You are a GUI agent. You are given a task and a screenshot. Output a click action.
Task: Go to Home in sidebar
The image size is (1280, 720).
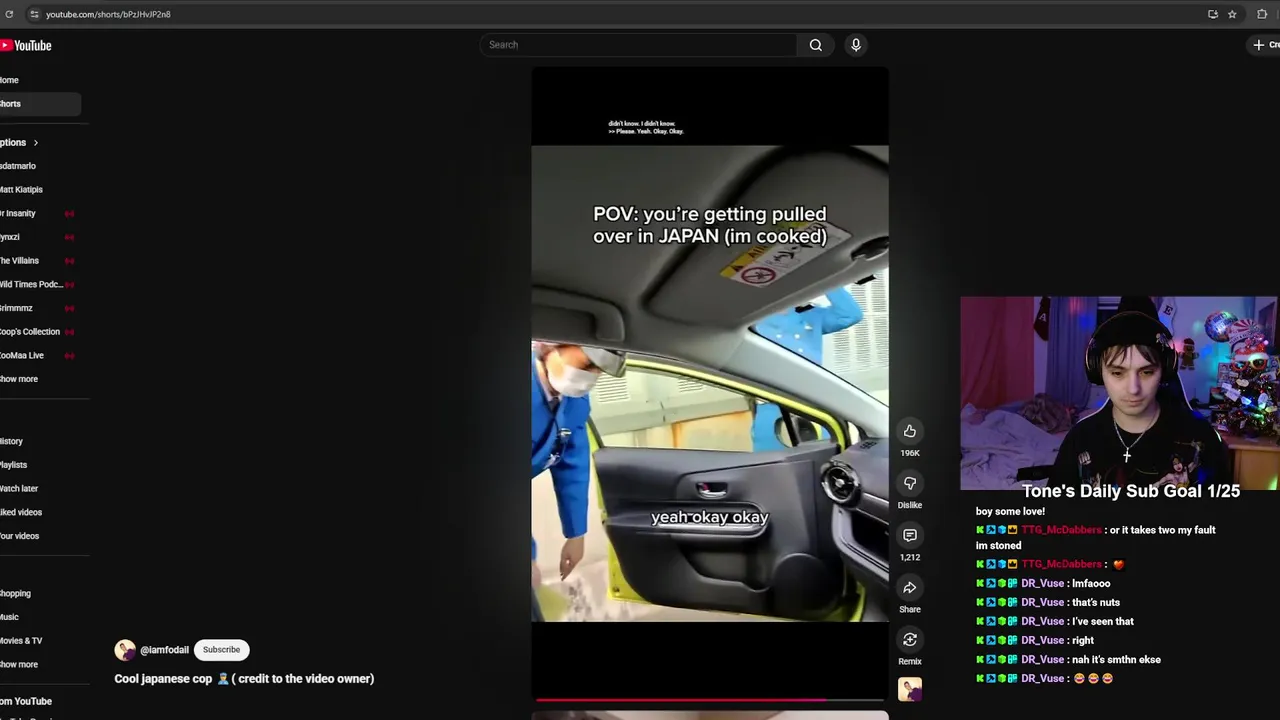[9, 80]
